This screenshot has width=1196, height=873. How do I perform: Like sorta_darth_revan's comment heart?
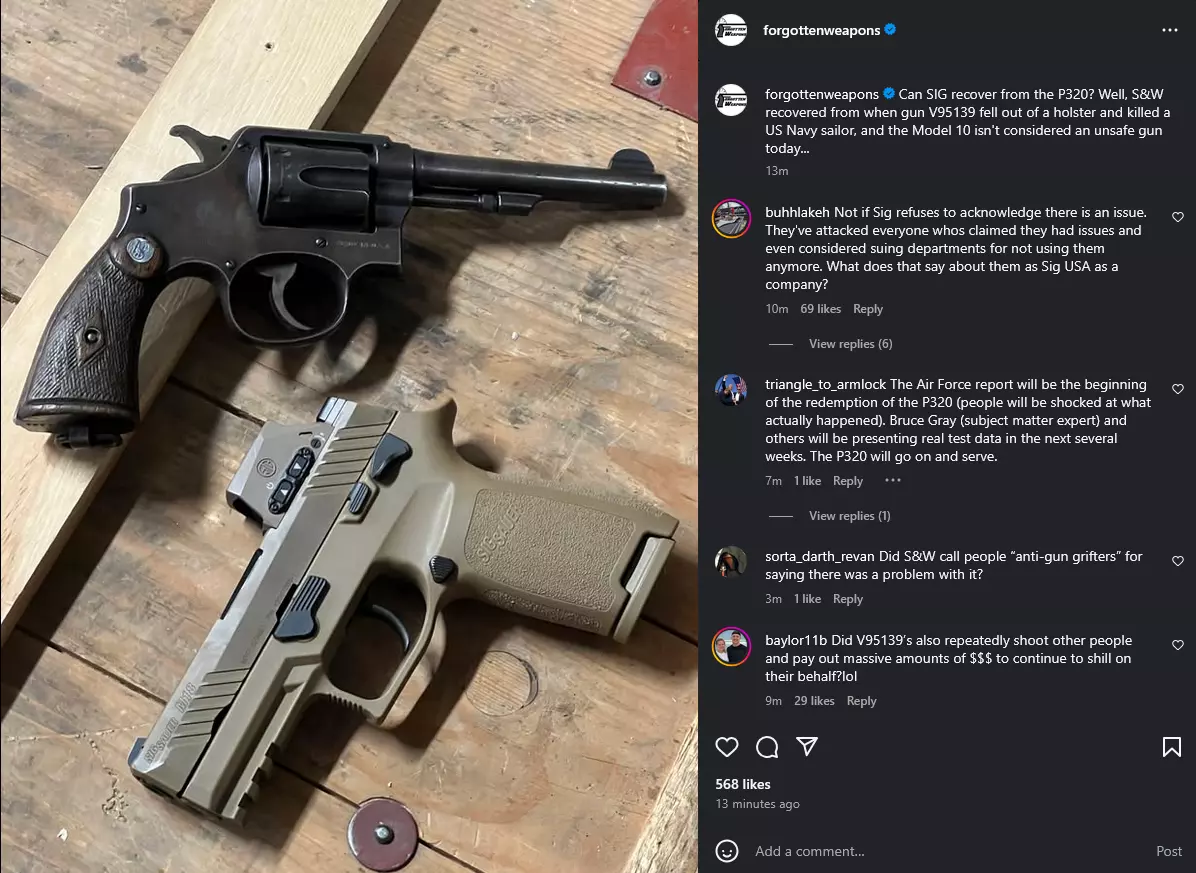(1178, 560)
